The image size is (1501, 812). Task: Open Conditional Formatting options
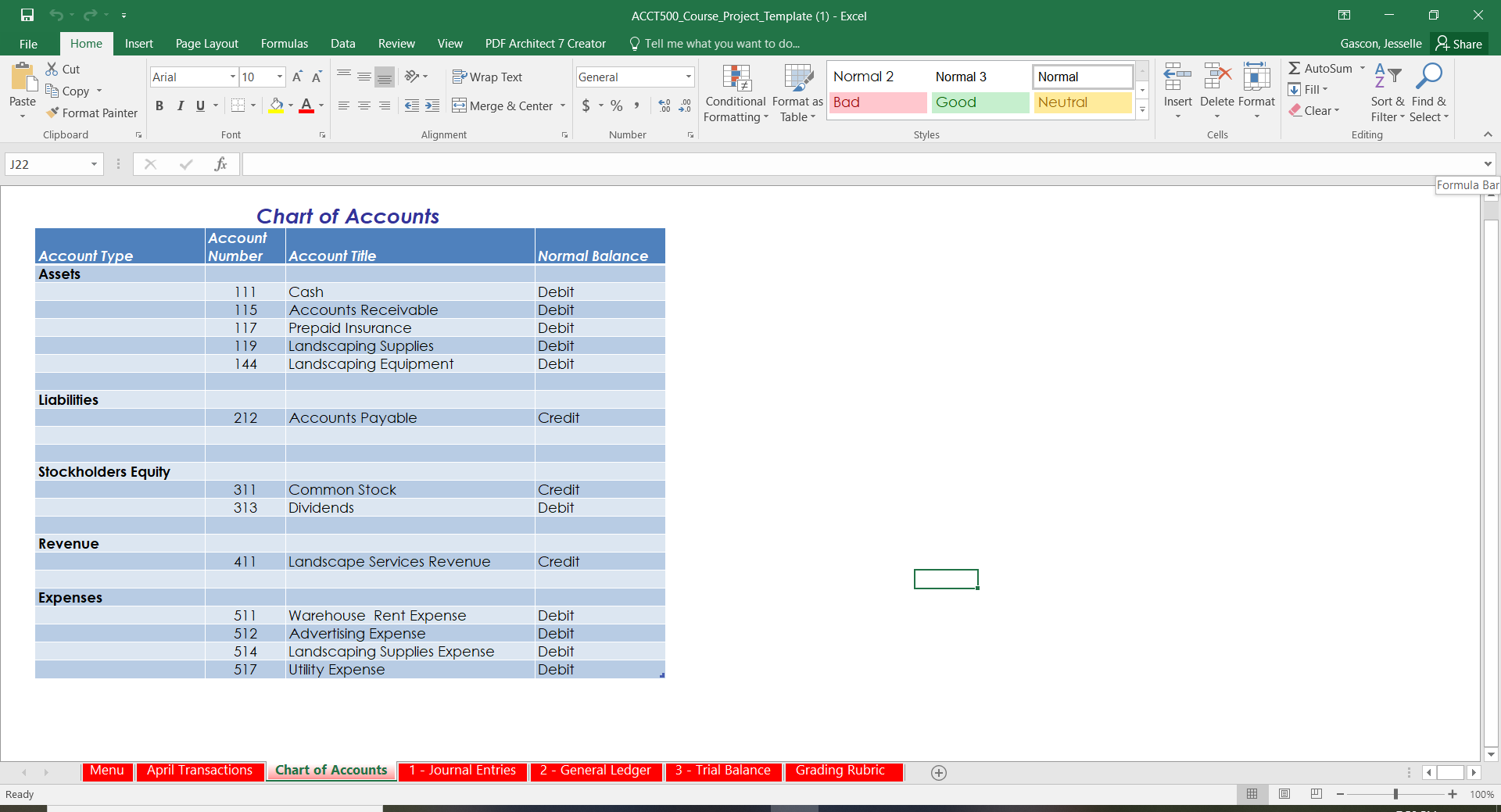tap(735, 92)
